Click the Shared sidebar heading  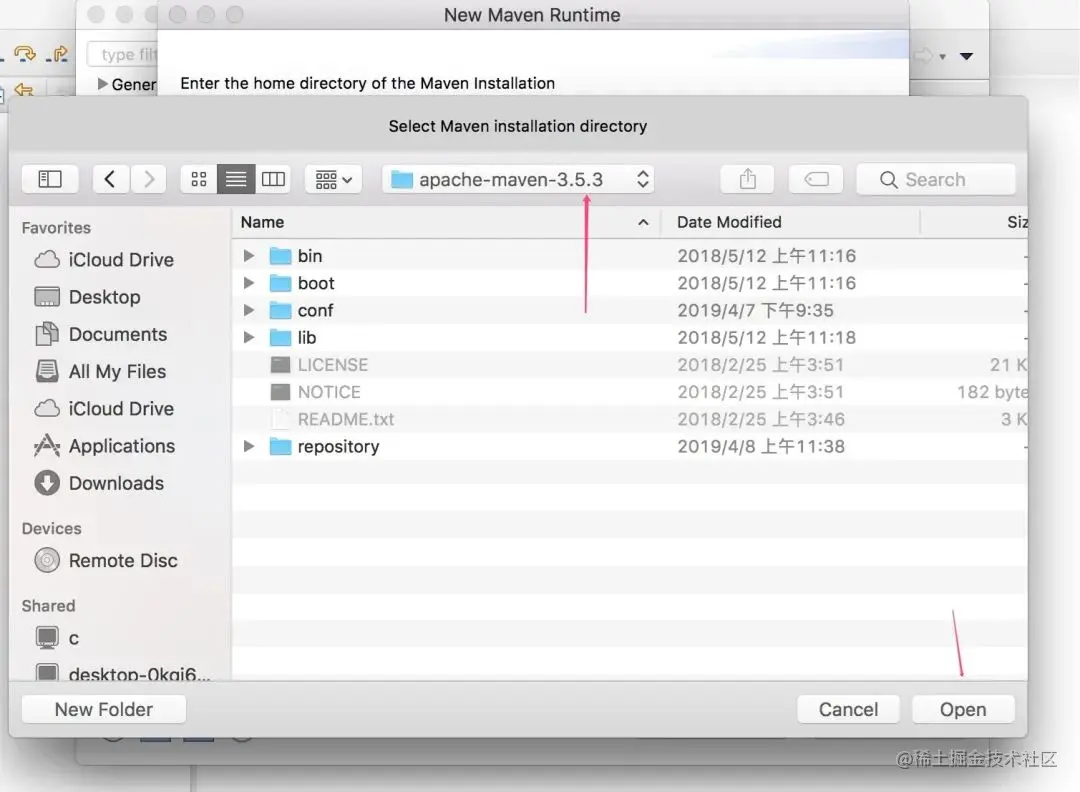(48, 606)
